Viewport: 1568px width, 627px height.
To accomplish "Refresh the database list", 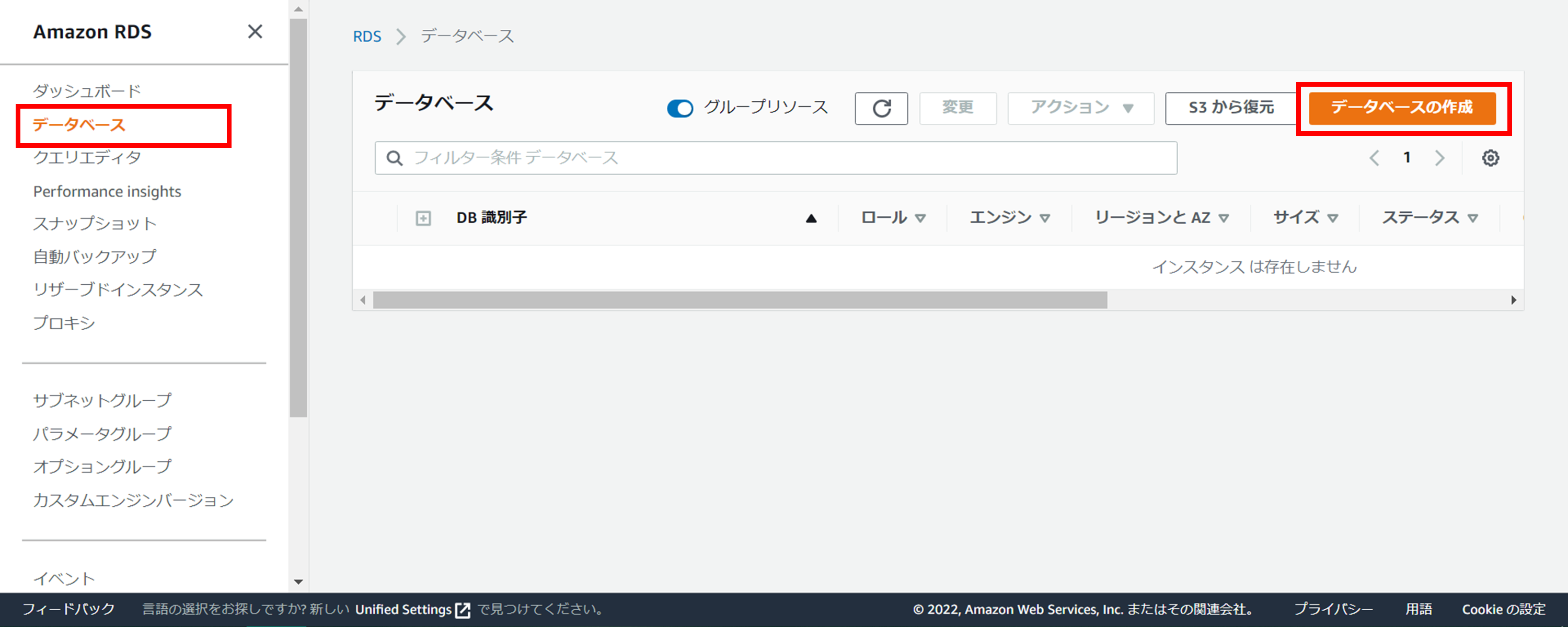I will [x=881, y=108].
